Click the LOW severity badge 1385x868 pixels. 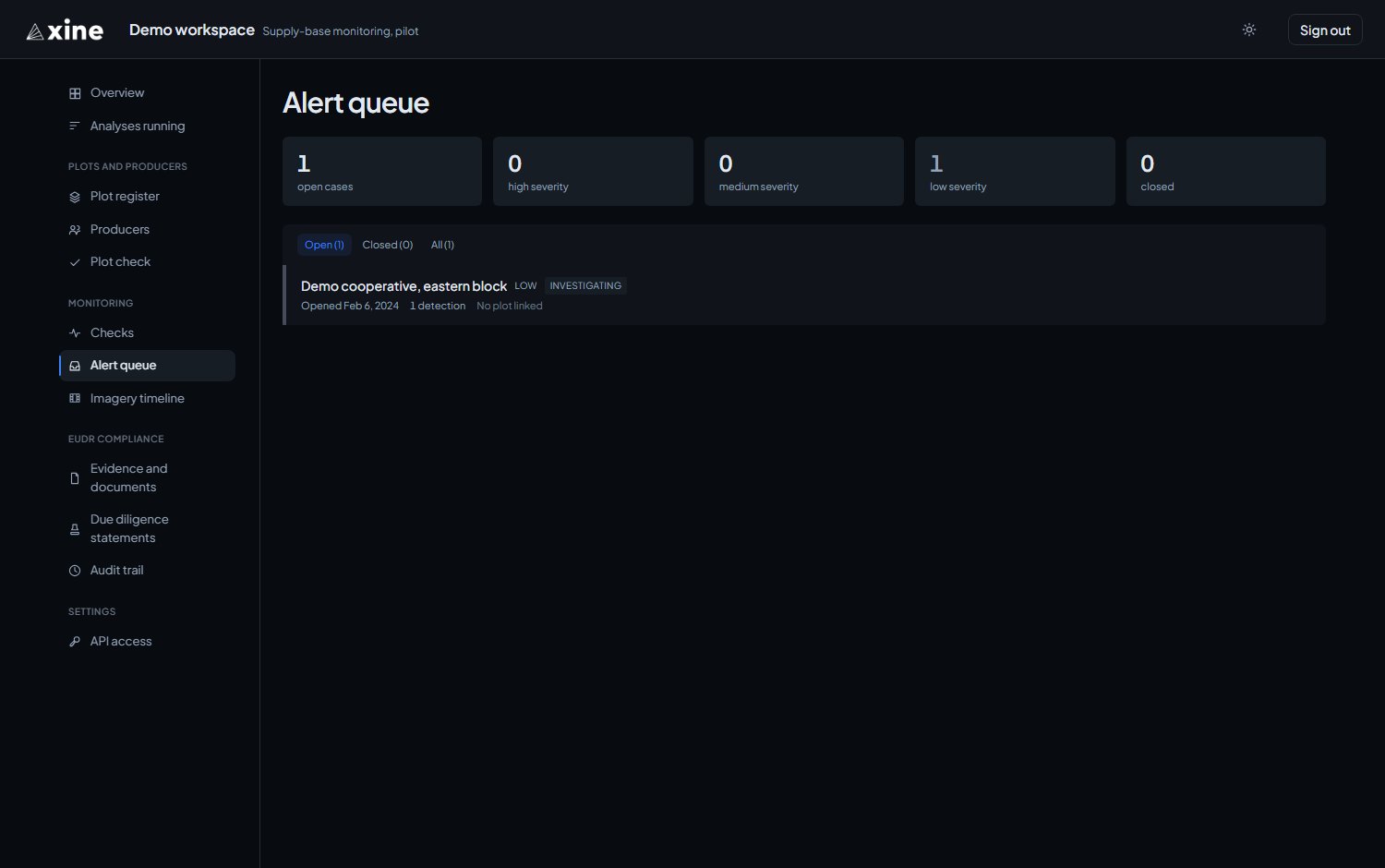(x=525, y=286)
